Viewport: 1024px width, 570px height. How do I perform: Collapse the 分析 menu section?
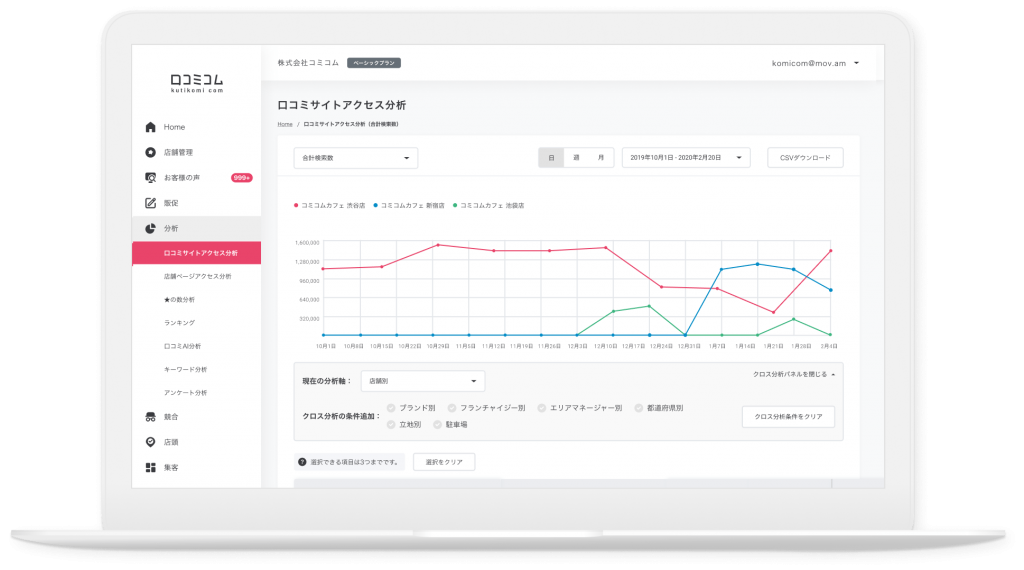(197, 229)
